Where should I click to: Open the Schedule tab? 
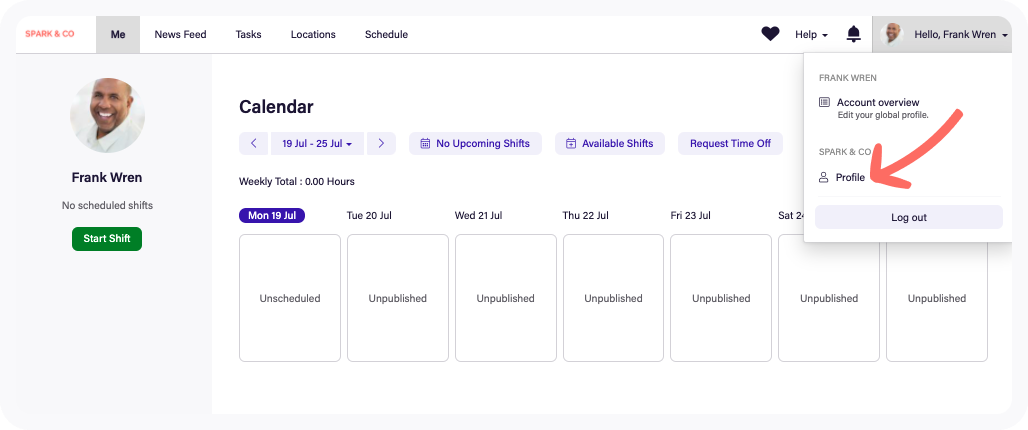coord(386,35)
